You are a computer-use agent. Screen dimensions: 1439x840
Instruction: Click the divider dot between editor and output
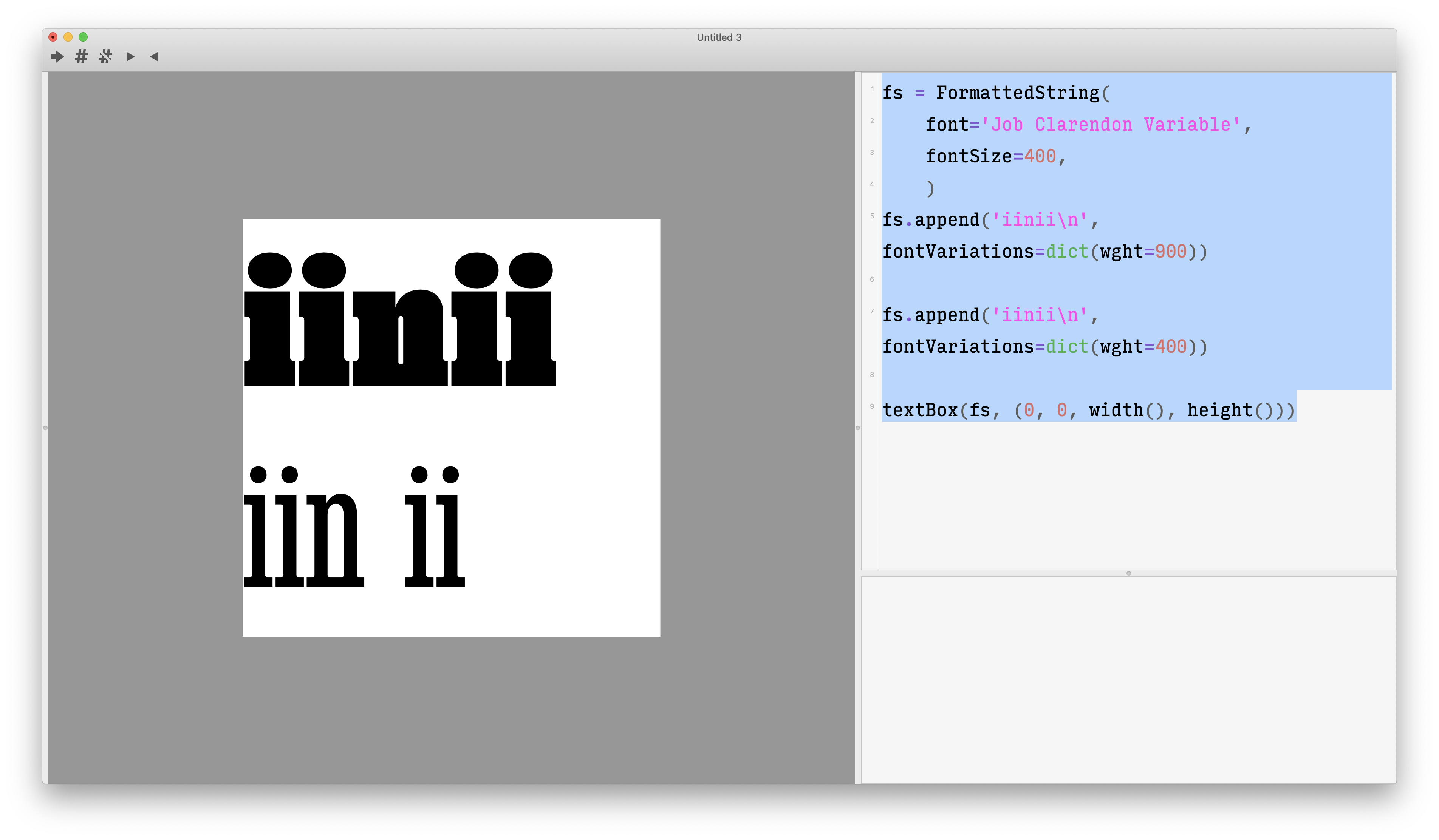1128,573
